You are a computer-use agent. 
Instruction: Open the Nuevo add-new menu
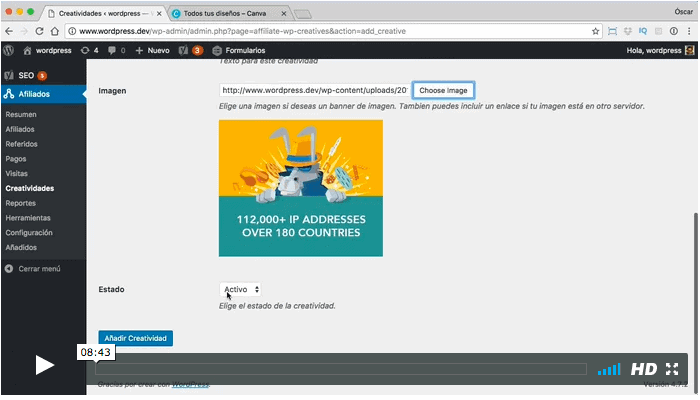click(152, 50)
